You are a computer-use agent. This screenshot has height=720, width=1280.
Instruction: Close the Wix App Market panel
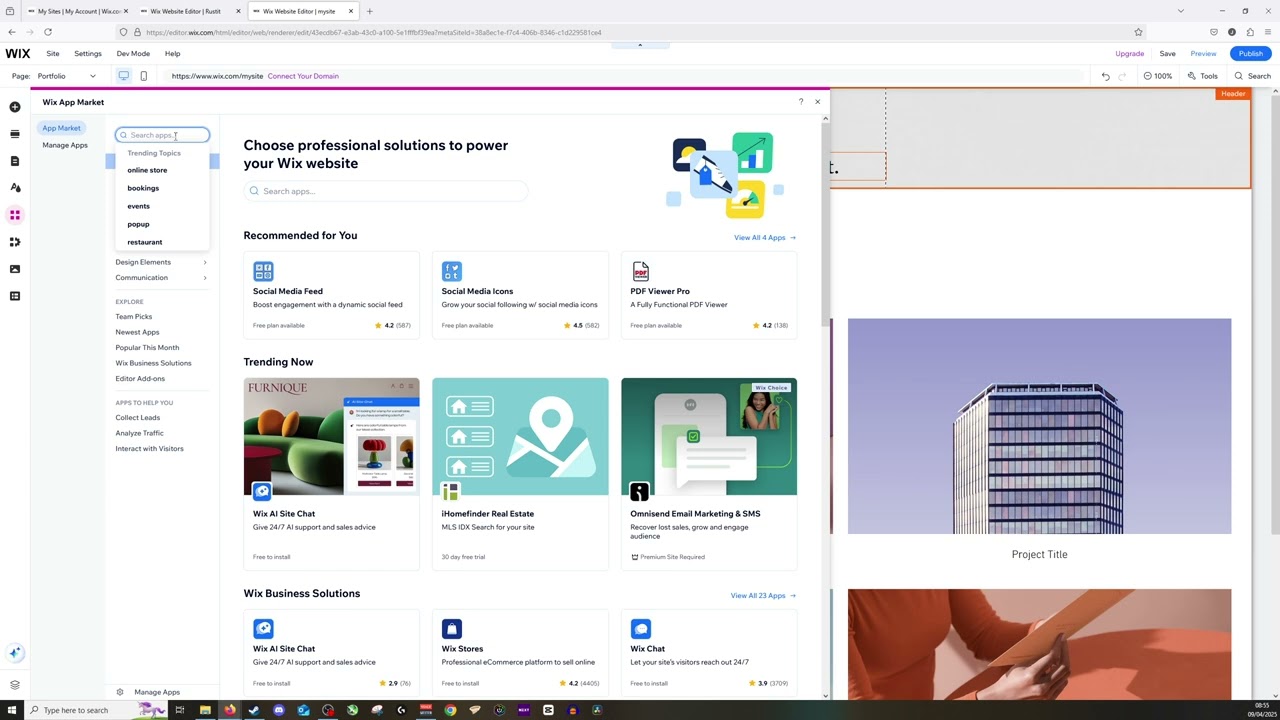coord(817,102)
